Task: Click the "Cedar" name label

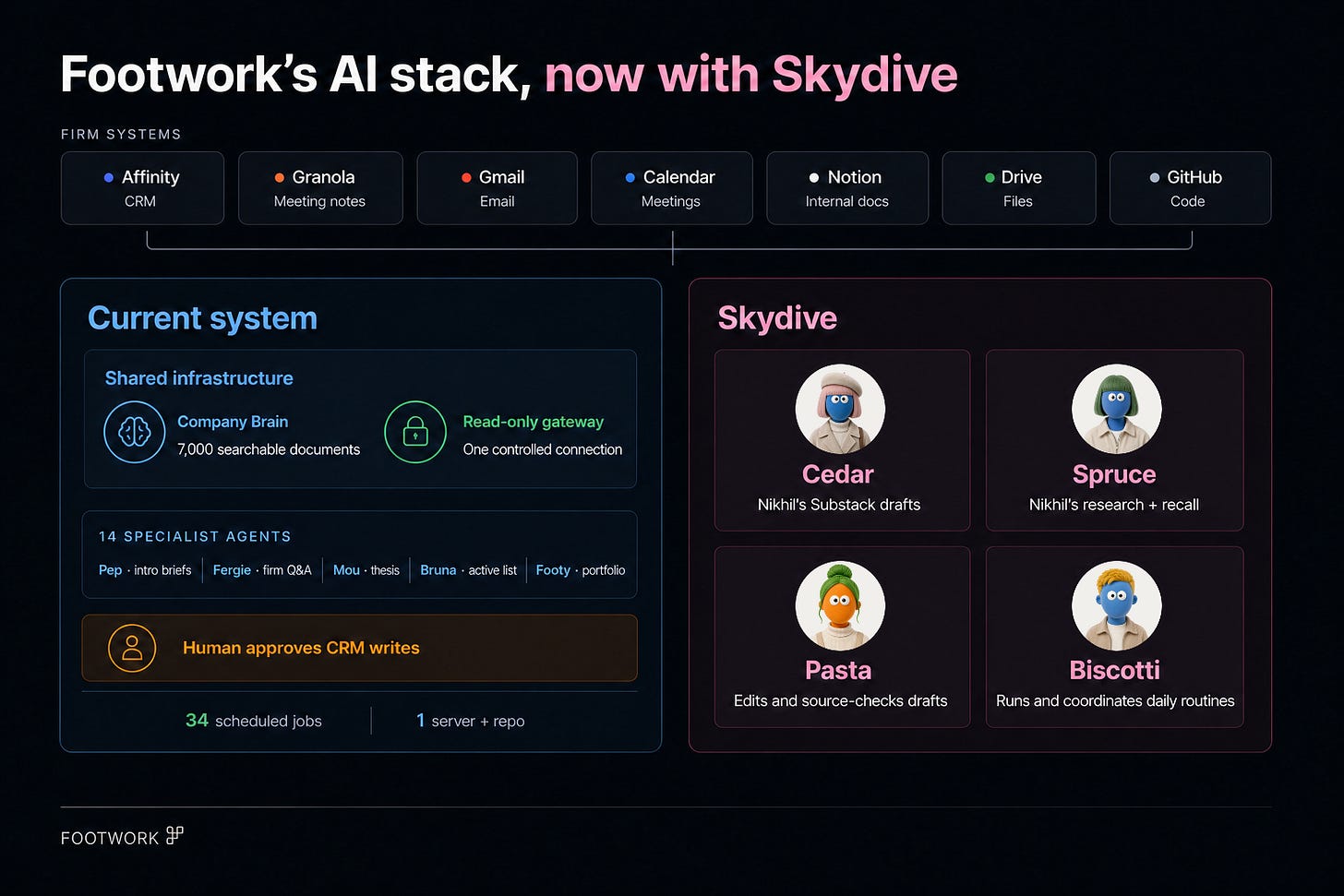Action: pos(838,474)
